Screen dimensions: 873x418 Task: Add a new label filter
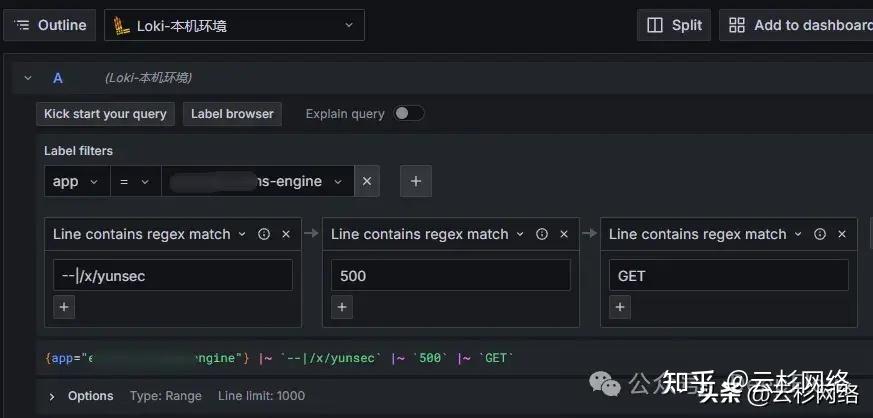click(416, 181)
